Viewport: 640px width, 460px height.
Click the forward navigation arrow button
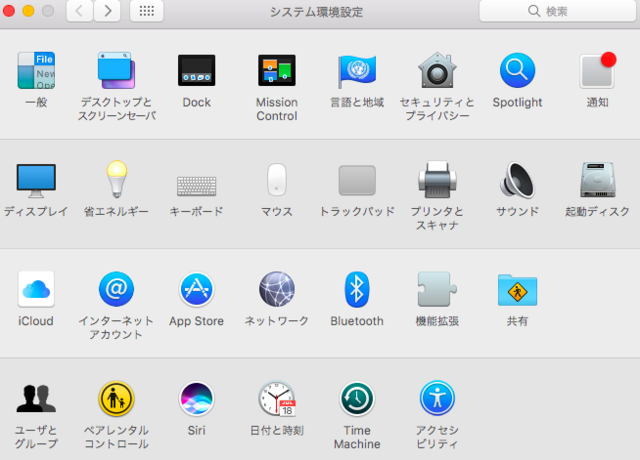point(107,11)
